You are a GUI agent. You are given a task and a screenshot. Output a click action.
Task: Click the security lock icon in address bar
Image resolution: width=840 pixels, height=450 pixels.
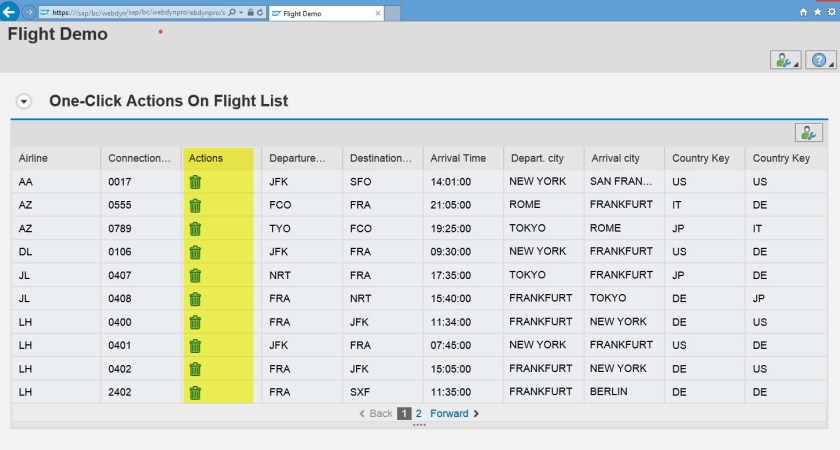pos(250,12)
